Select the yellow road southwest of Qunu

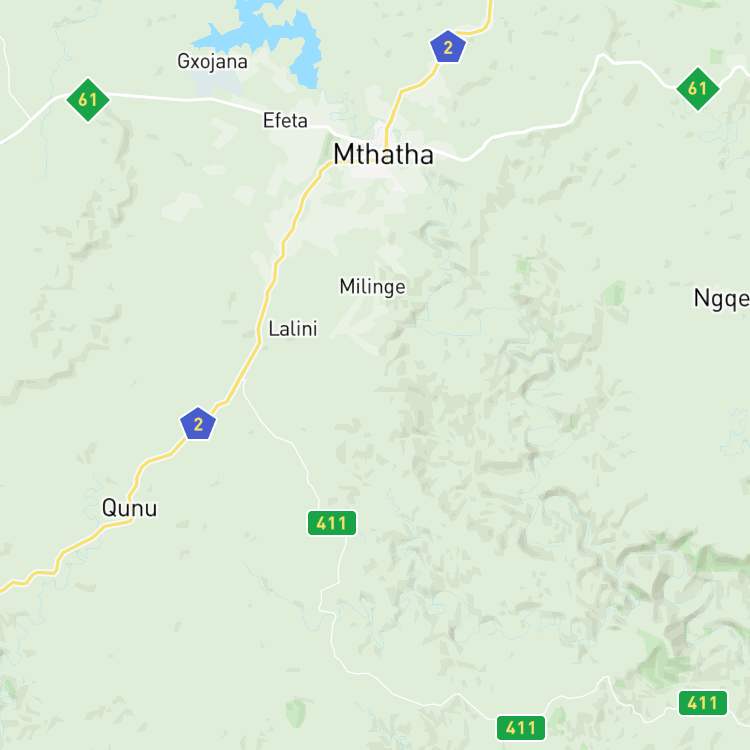click(62, 553)
